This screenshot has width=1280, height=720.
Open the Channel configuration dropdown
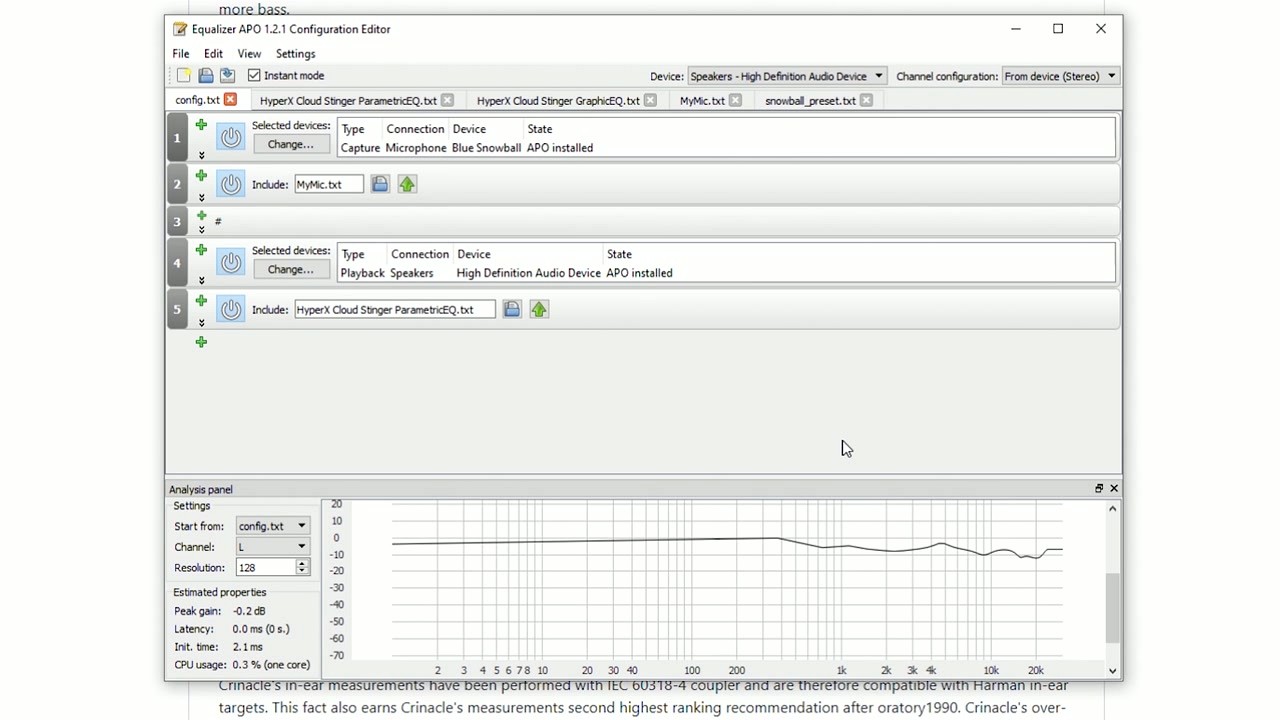point(1110,75)
